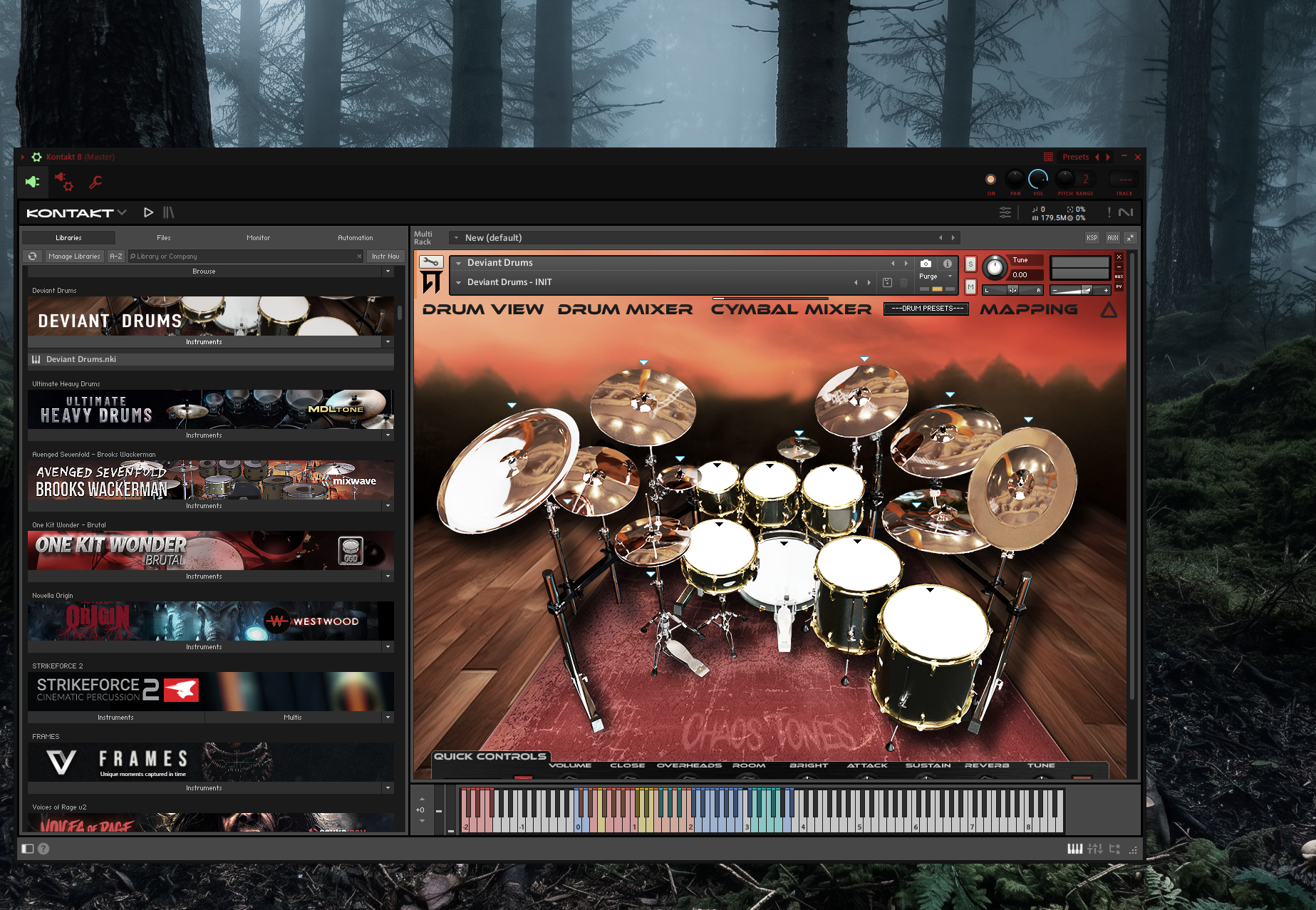The width and height of the screenshot is (1316, 910).
Task: Open the MAPPING tab
Action: [1029, 309]
